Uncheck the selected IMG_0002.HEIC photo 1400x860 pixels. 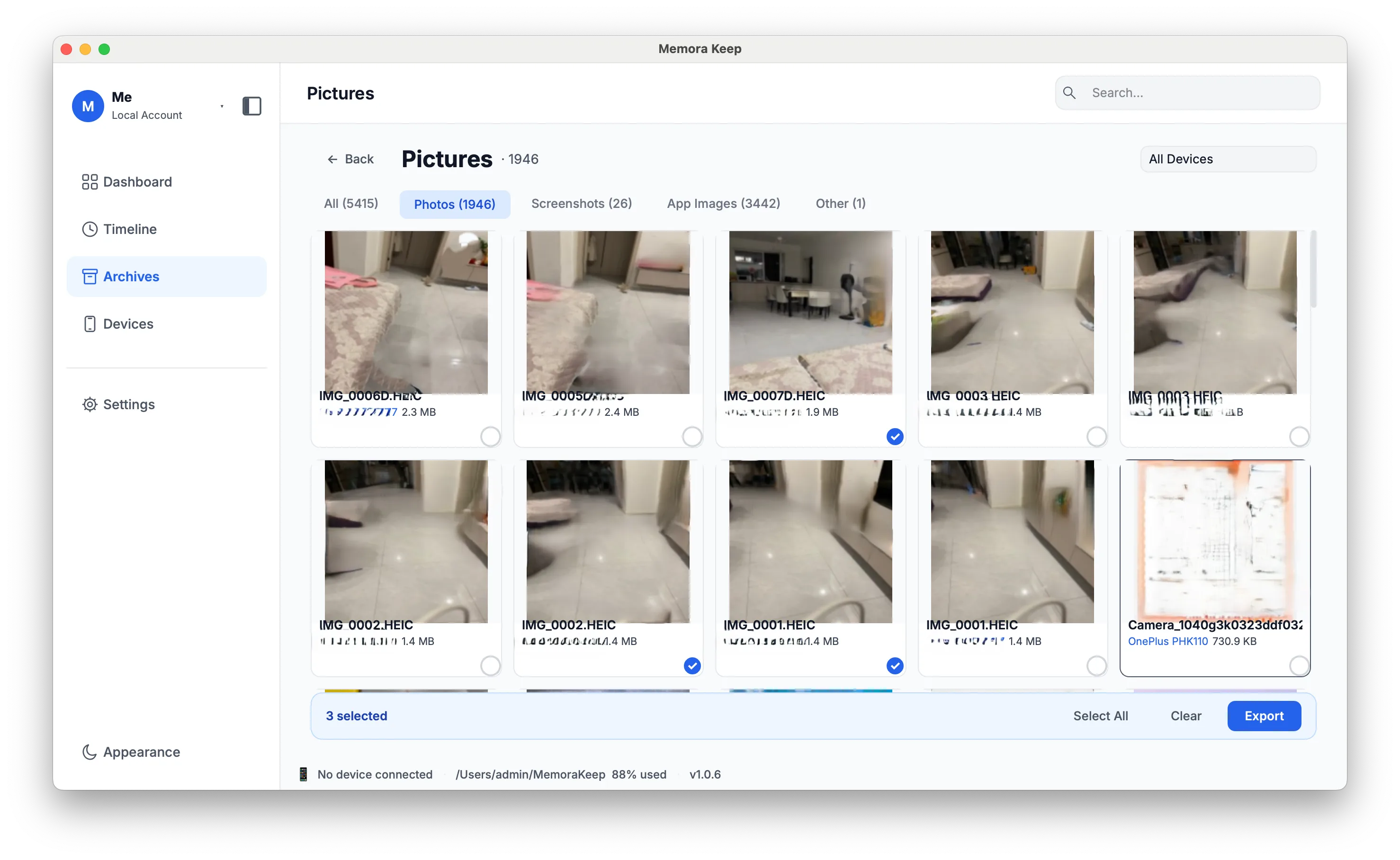(692, 666)
